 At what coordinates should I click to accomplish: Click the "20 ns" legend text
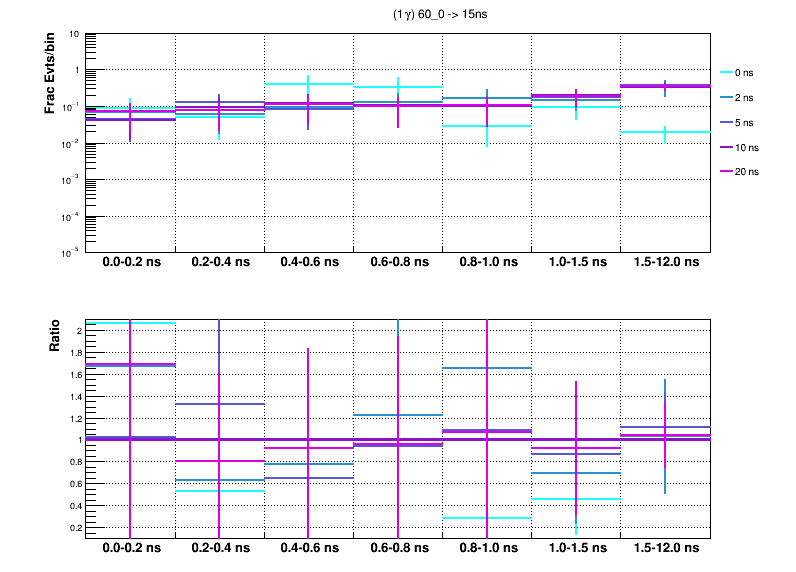(x=747, y=171)
